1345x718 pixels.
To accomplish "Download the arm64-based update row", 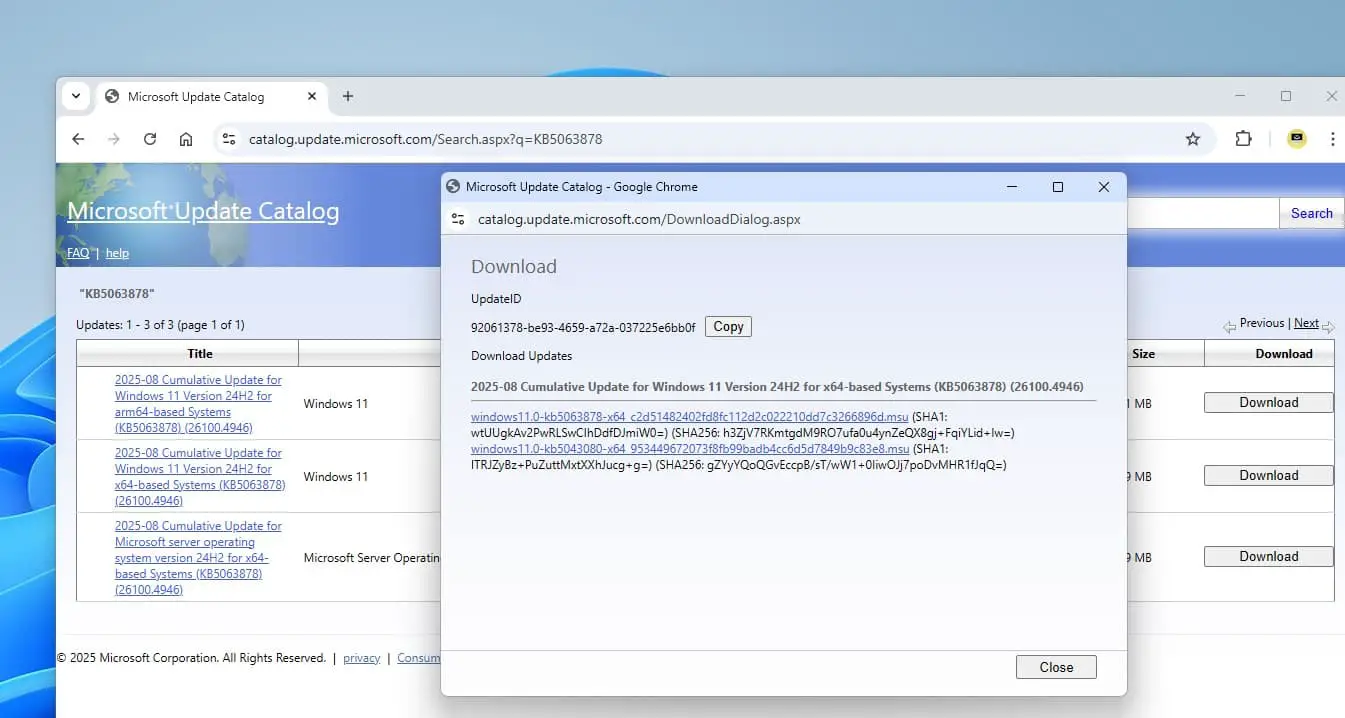I will tap(1268, 402).
